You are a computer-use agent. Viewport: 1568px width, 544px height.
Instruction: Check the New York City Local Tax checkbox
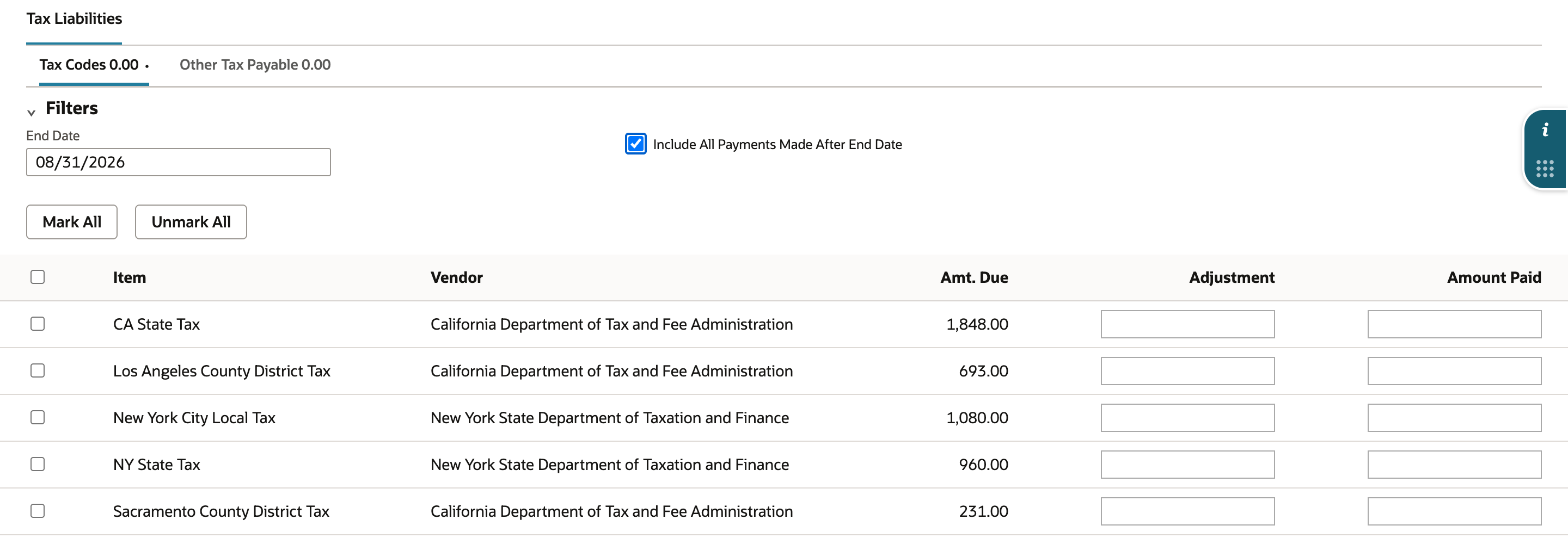click(38, 417)
